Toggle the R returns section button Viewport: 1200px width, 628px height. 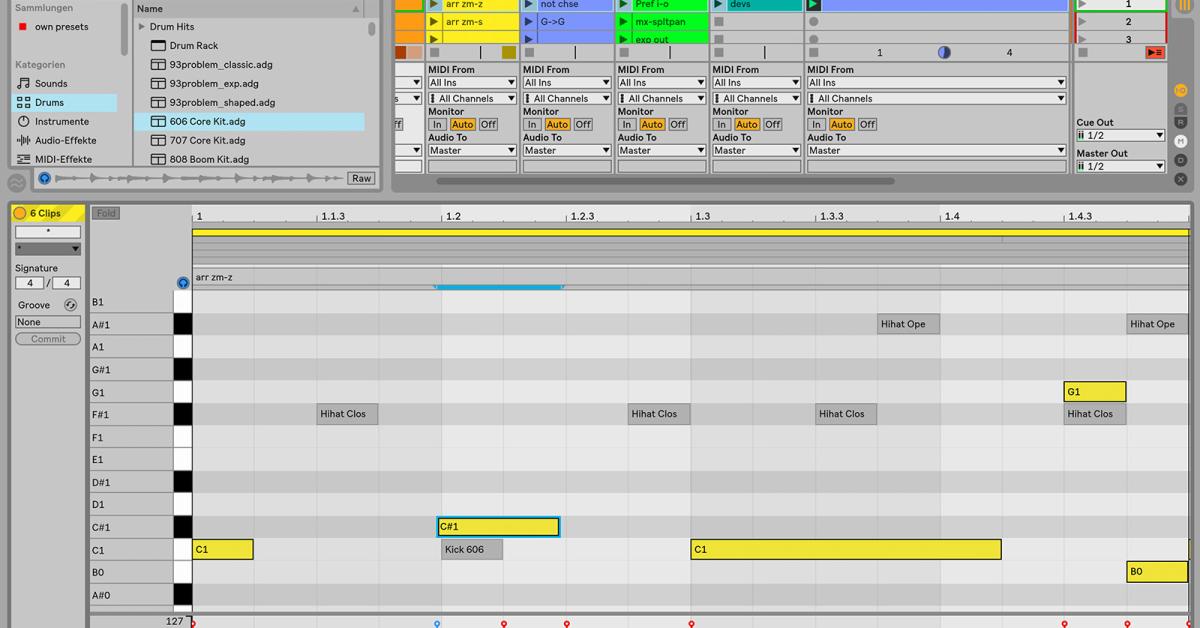(1181, 123)
